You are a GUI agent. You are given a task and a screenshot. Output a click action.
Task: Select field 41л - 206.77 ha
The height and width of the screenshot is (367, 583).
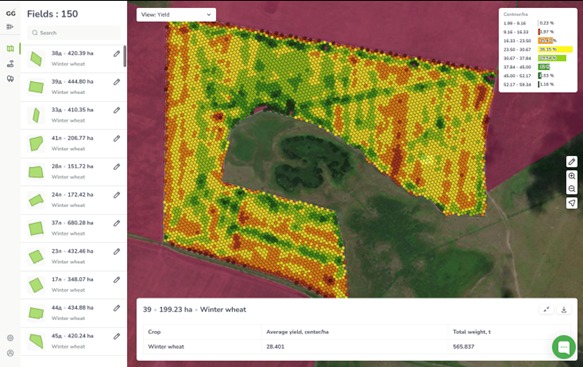click(x=73, y=144)
